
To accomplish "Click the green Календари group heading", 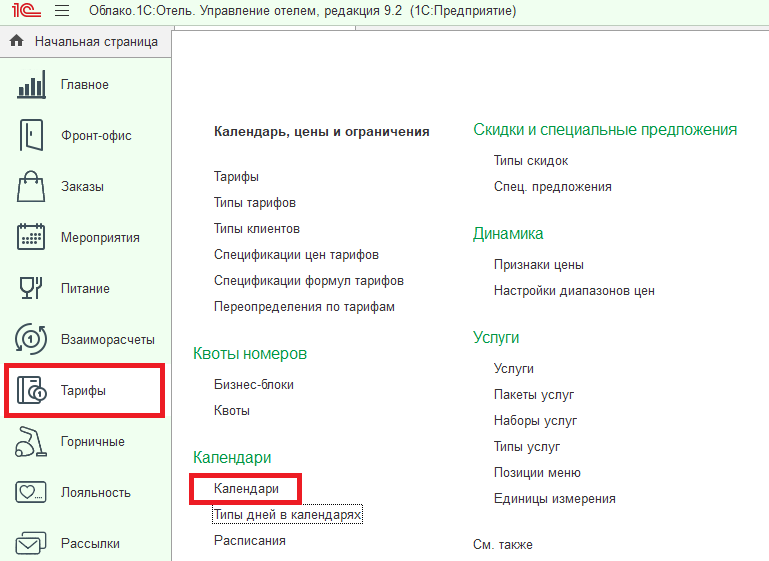I will pyautogui.click(x=232, y=458).
